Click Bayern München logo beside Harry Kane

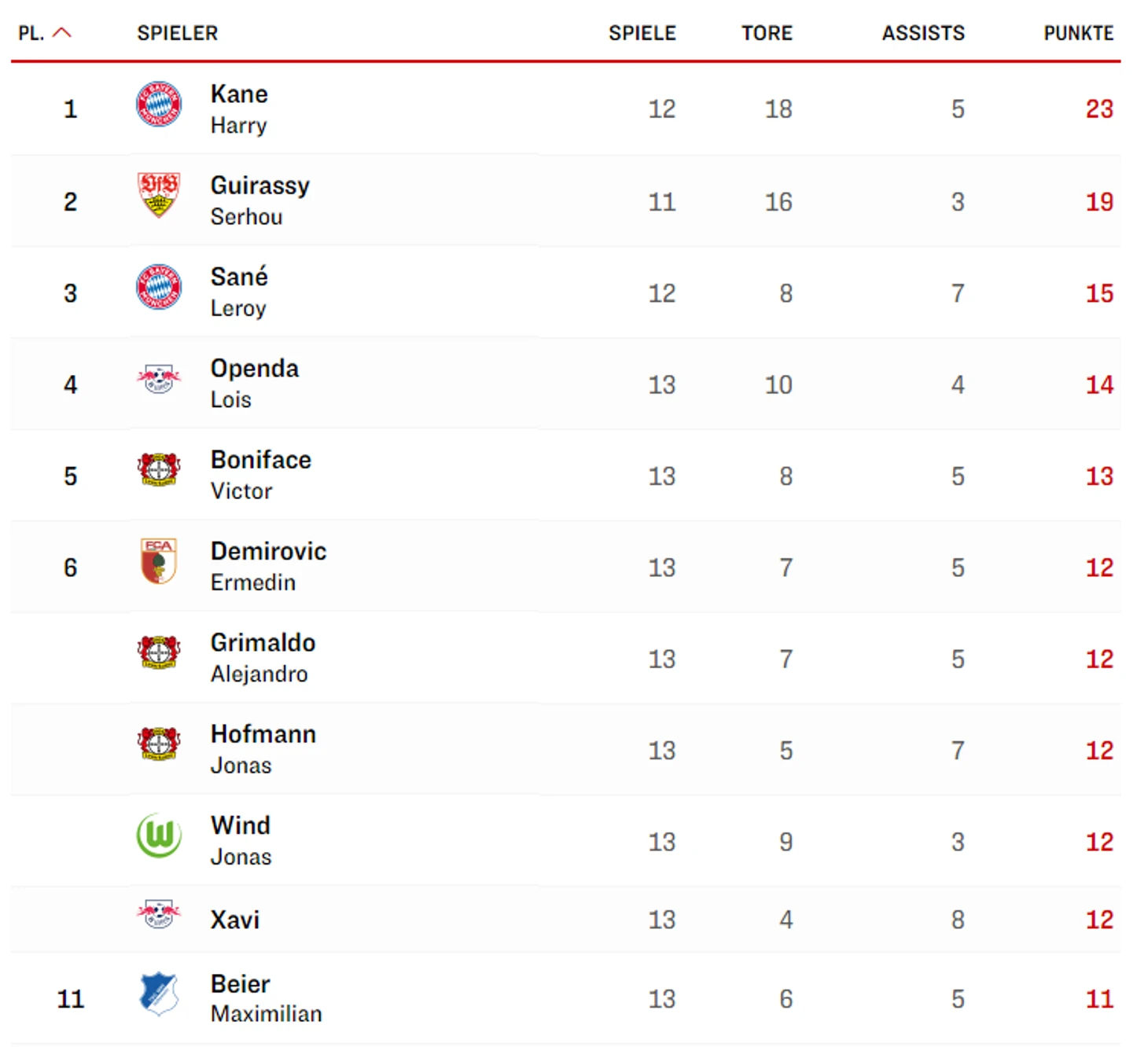point(159,105)
